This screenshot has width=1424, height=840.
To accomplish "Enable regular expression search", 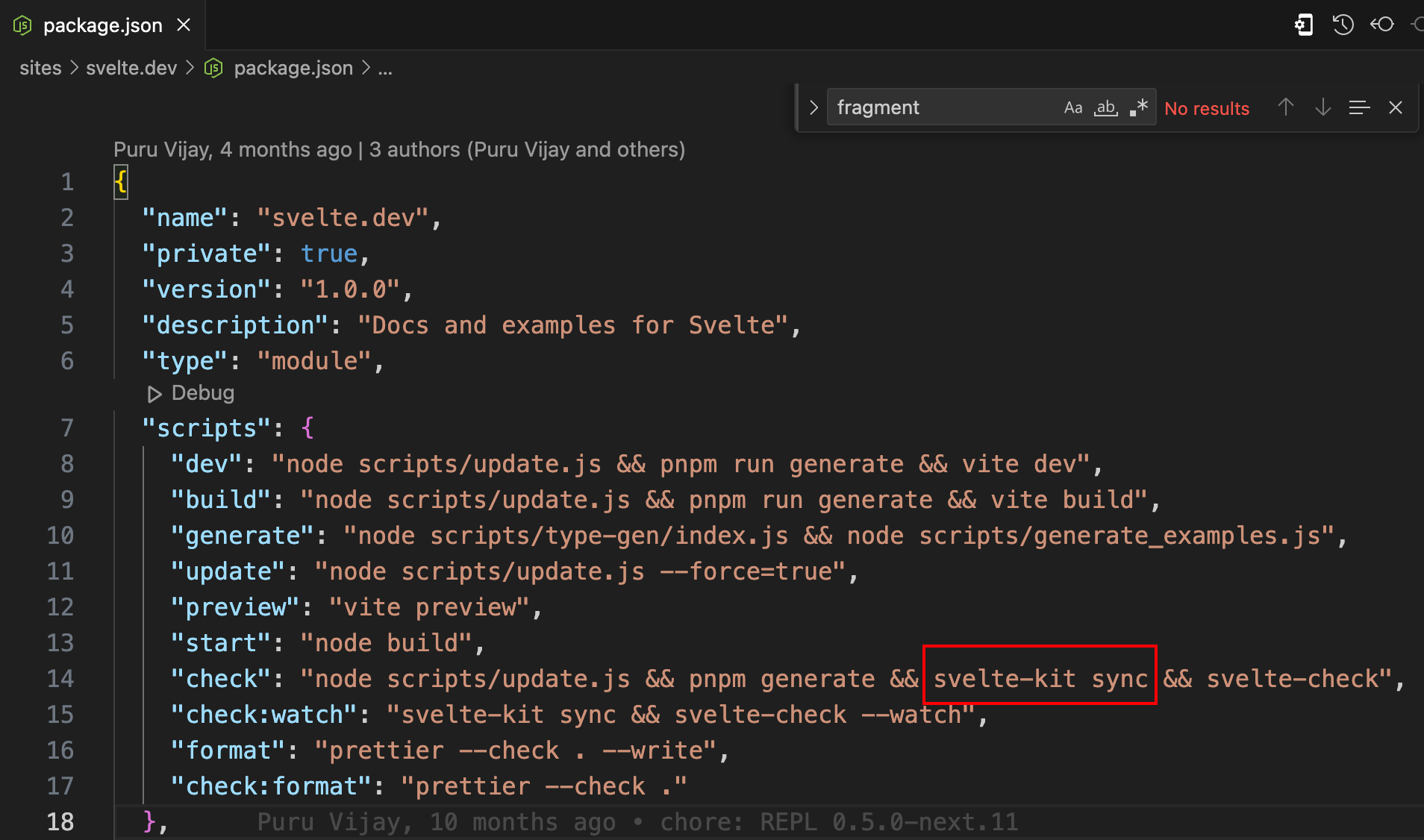I will [x=1138, y=108].
